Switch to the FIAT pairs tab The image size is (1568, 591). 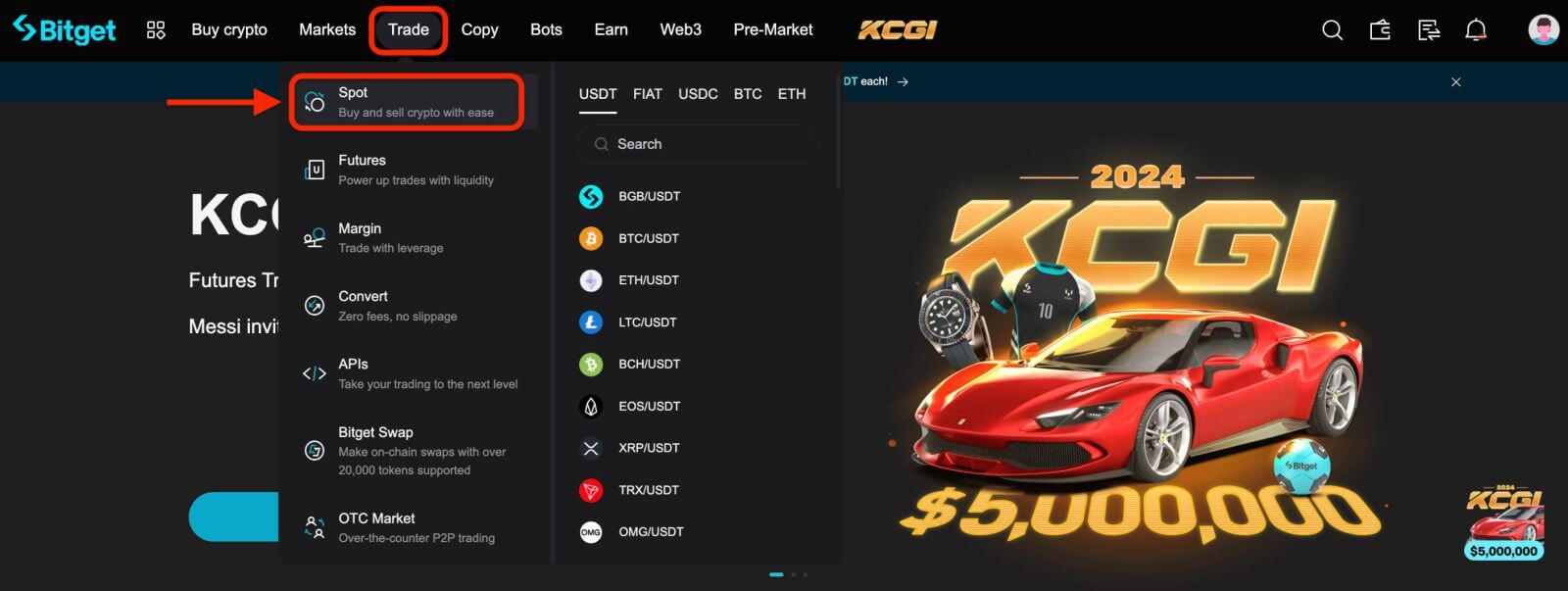tap(647, 94)
